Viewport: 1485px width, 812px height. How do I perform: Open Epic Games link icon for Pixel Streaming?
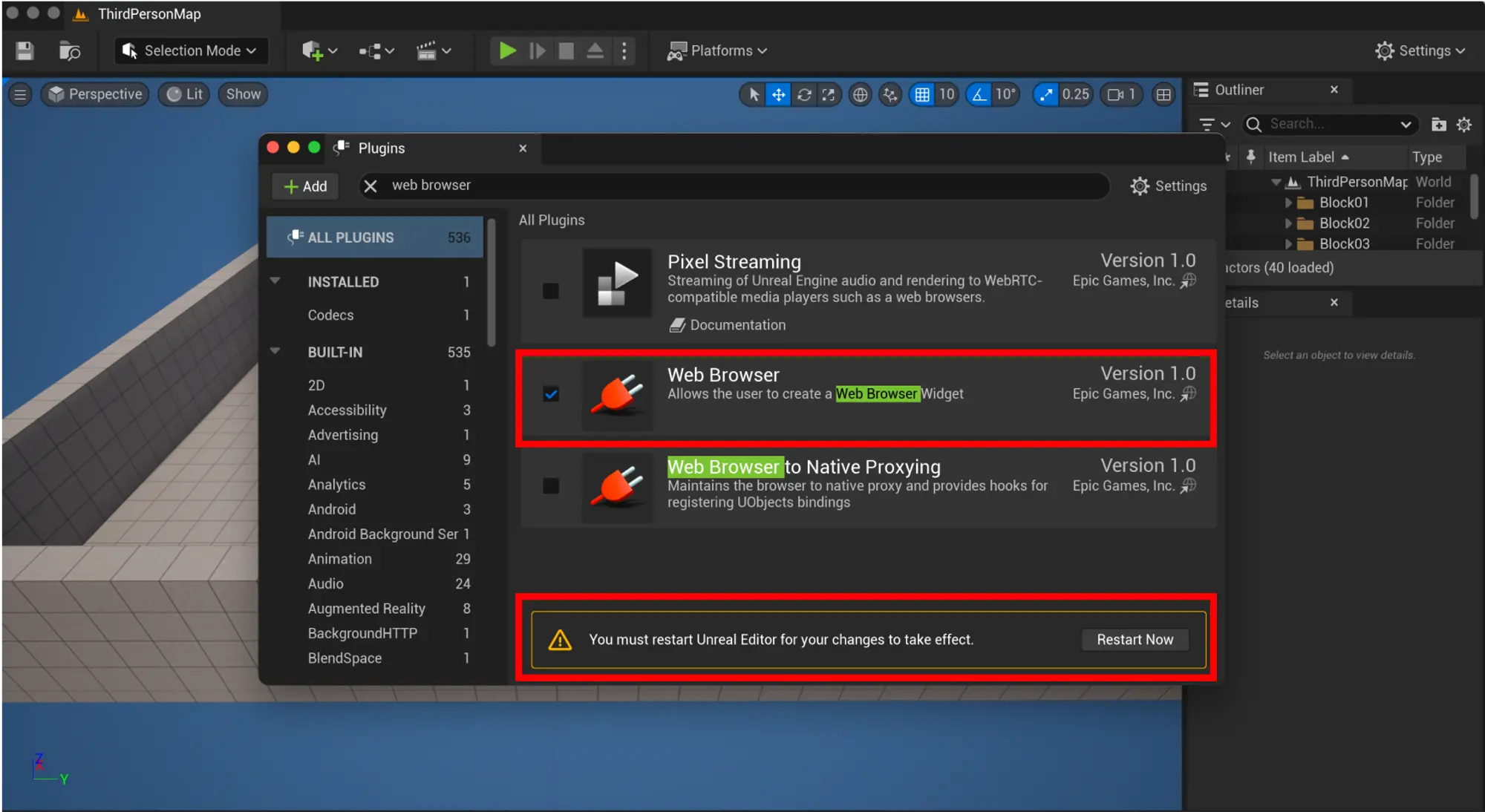coord(1189,280)
